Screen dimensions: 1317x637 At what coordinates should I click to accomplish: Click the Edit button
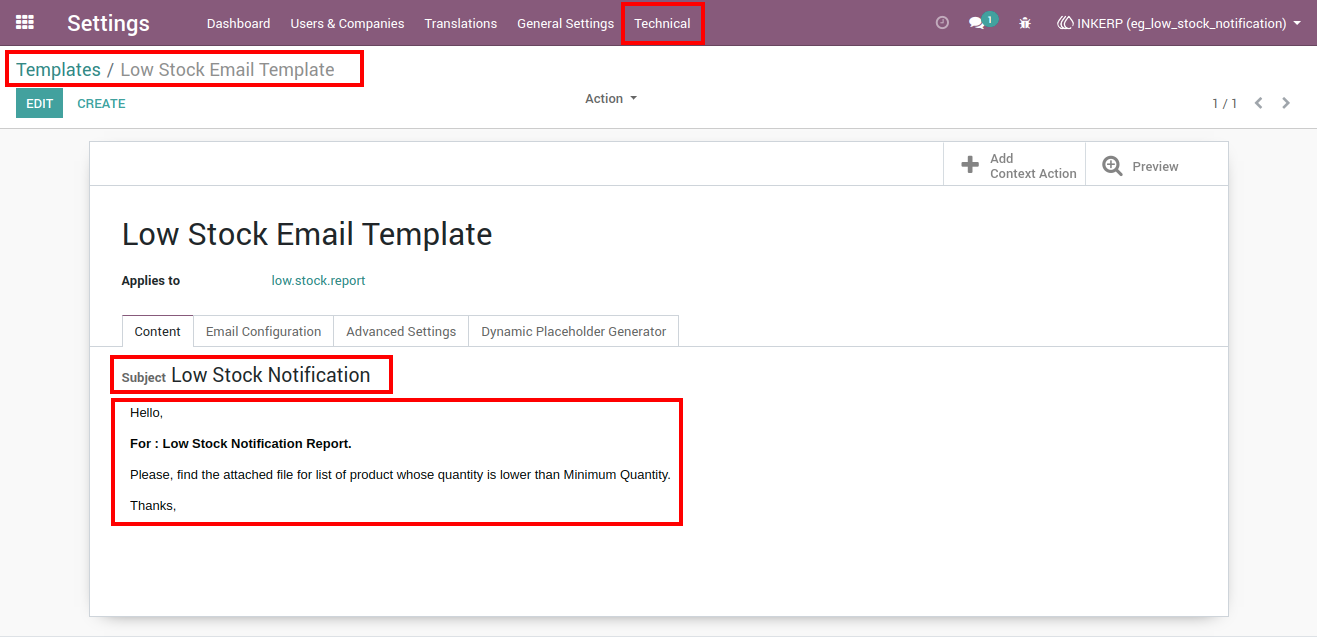click(x=39, y=103)
